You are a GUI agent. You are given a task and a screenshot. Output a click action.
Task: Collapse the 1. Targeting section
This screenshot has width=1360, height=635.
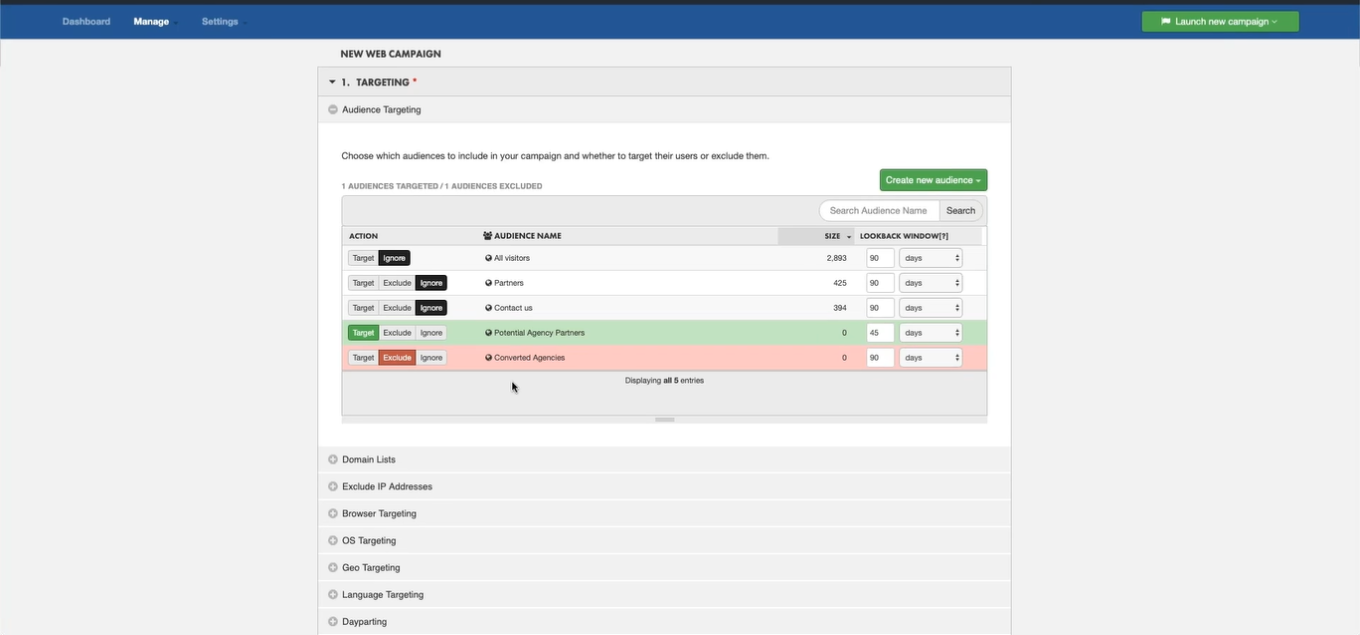click(x=332, y=82)
